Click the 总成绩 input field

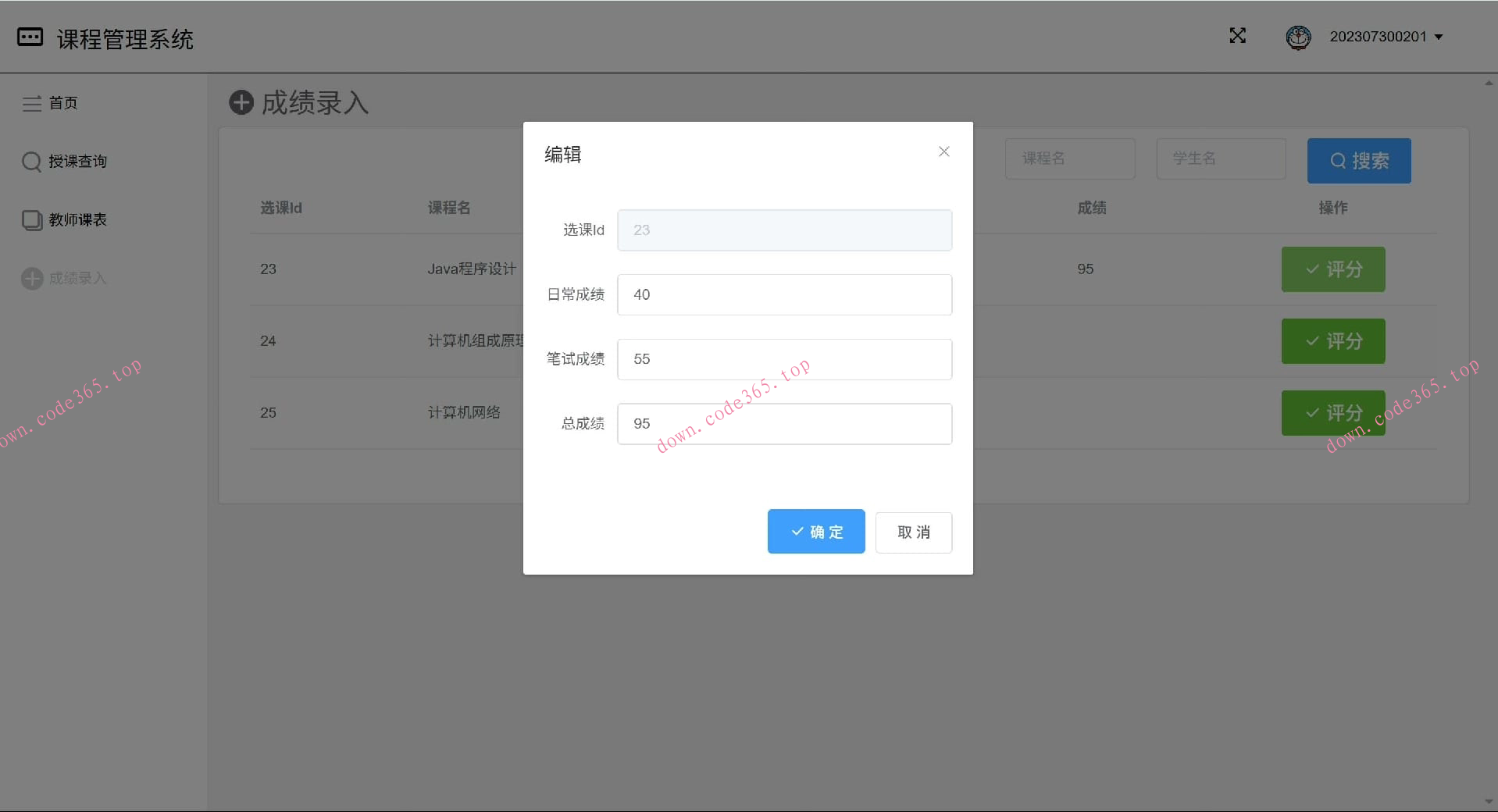point(784,424)
